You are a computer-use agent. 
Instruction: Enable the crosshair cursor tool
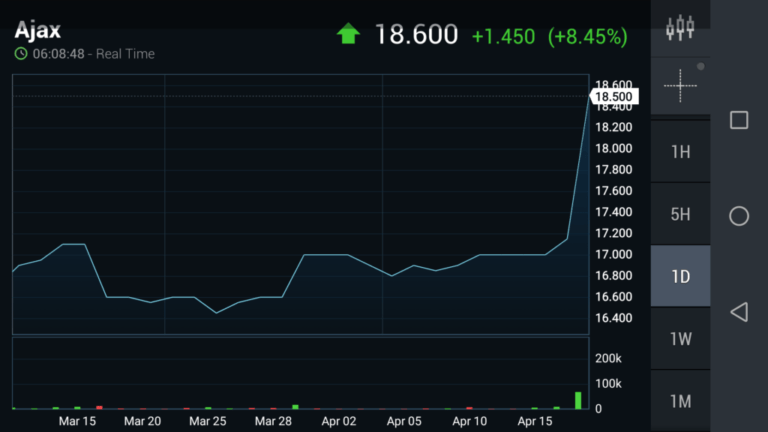coord(680,86)
